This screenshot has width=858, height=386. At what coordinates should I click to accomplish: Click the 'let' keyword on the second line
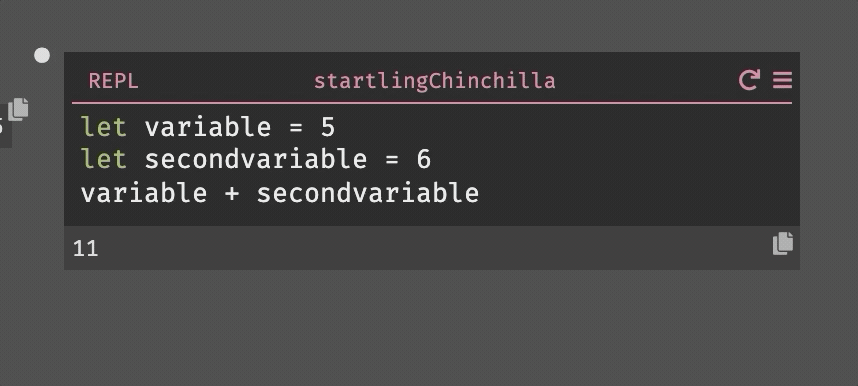[104, 160]
